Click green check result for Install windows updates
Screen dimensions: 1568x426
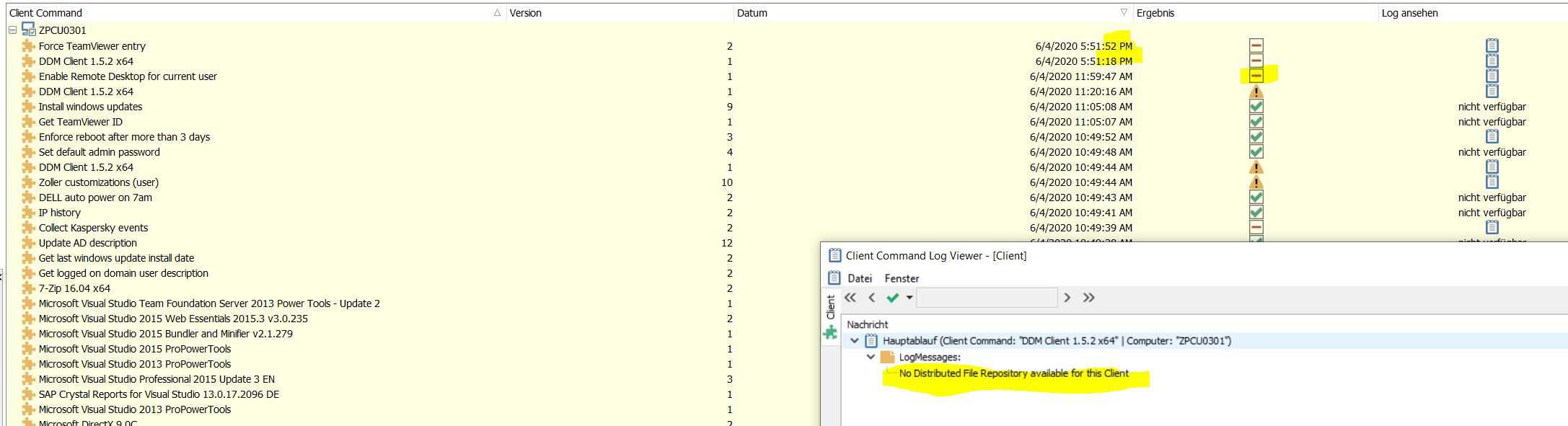(x=1256, y=107)
